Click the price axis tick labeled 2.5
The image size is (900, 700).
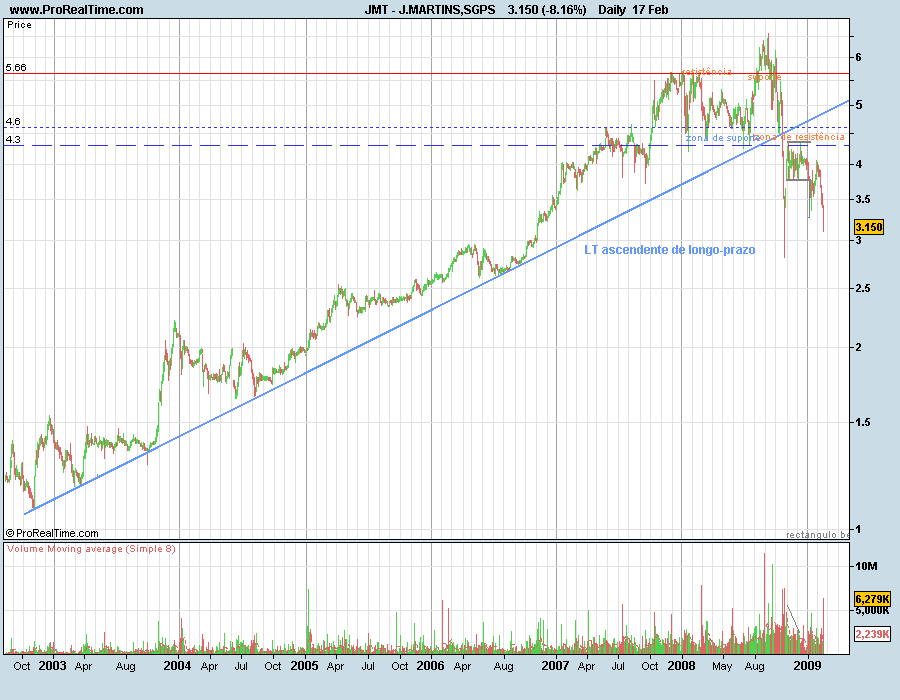coord(862,288)
